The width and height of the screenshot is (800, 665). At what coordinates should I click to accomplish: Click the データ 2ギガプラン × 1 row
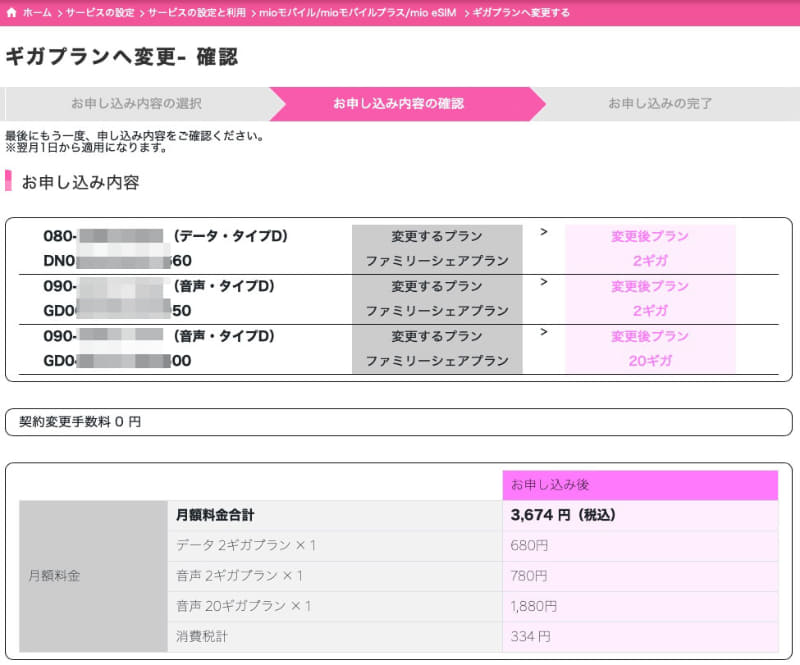pyautogui.click(x=246, y=546)
